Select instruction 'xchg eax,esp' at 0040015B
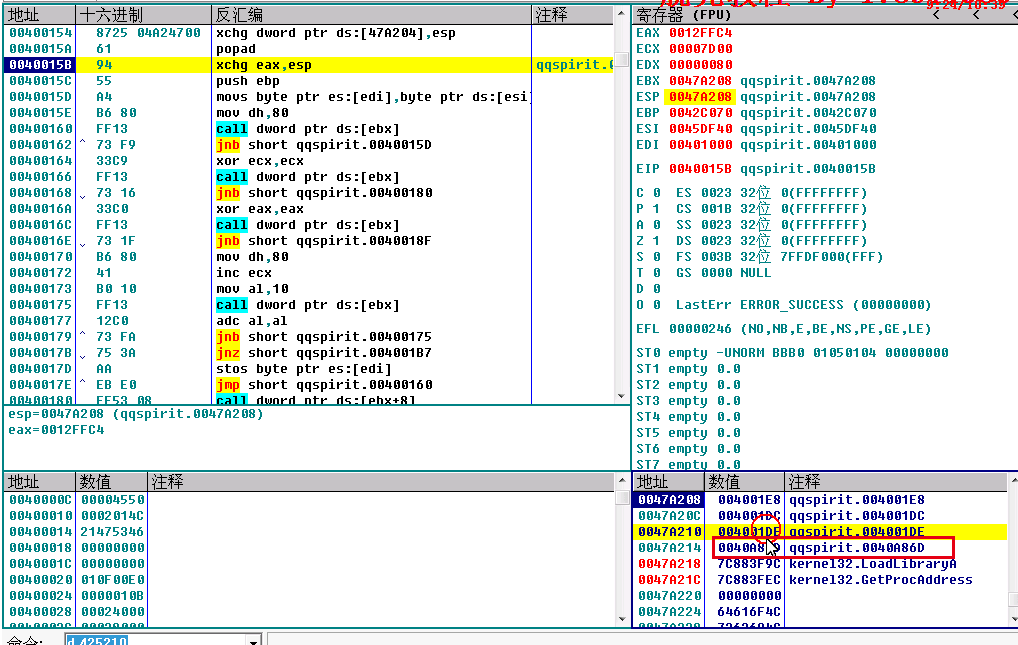This screenshot has width=1018, height=645. [x=264, y=65]
